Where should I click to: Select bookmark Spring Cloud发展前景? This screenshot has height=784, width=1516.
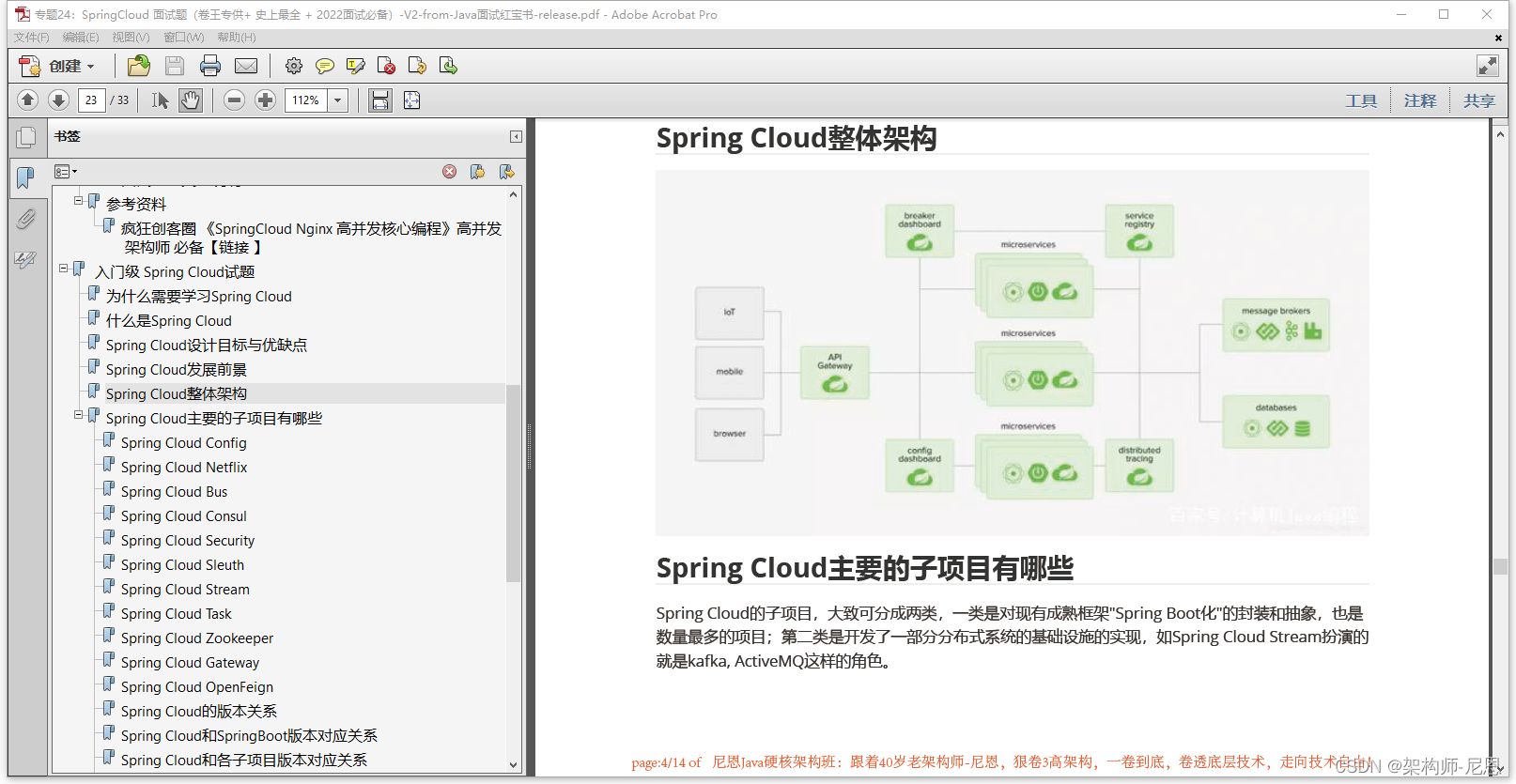[177, 370]
